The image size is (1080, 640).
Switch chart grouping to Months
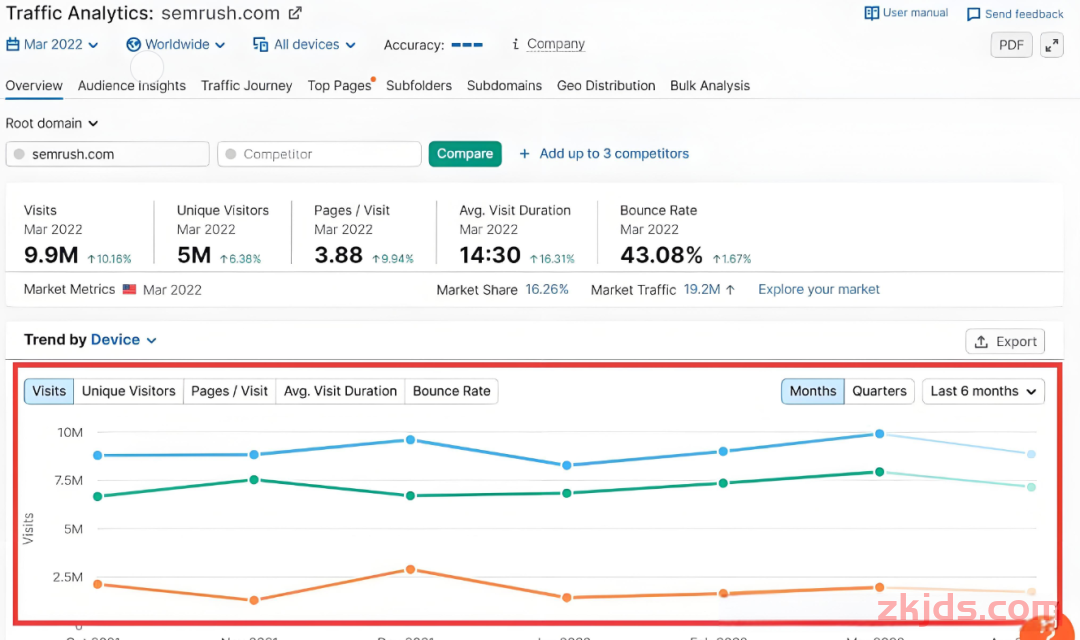813,391
